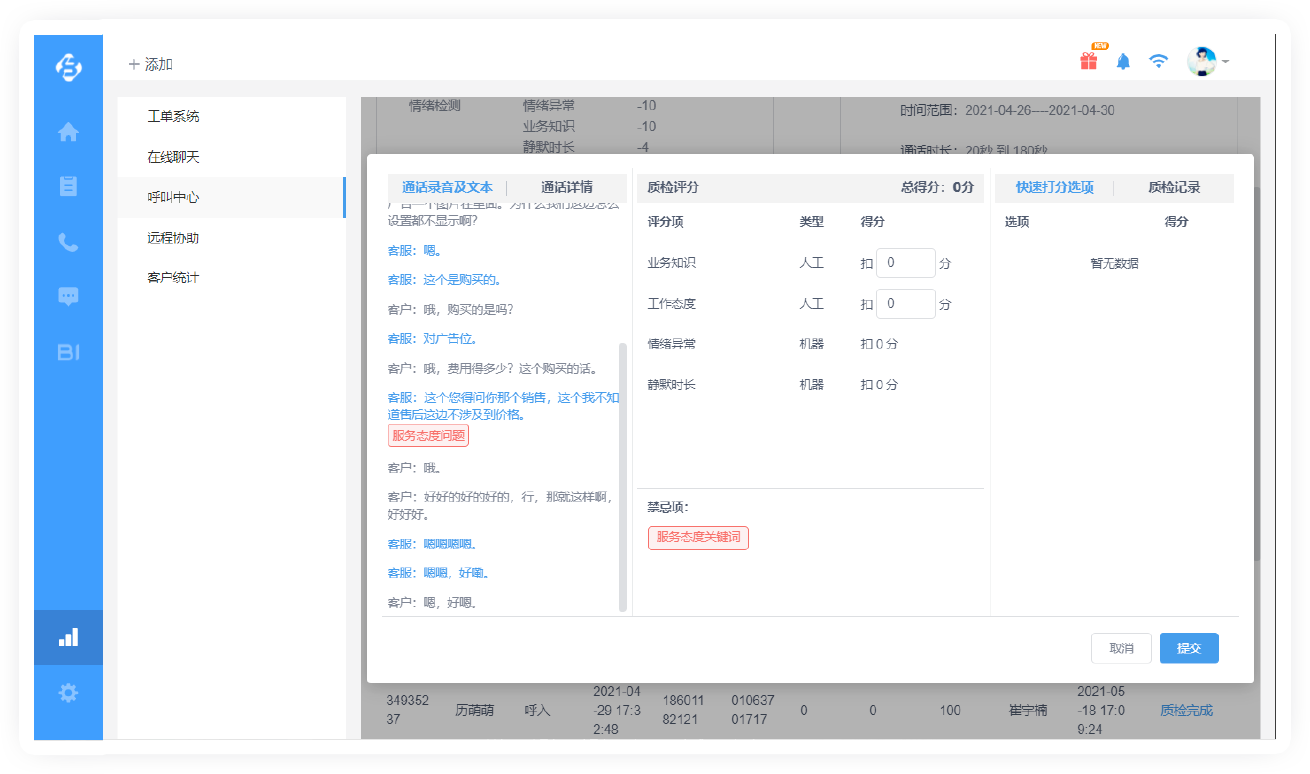
Task: Open the BI analytics sidebar icon
Action: (x=68, y=352)
